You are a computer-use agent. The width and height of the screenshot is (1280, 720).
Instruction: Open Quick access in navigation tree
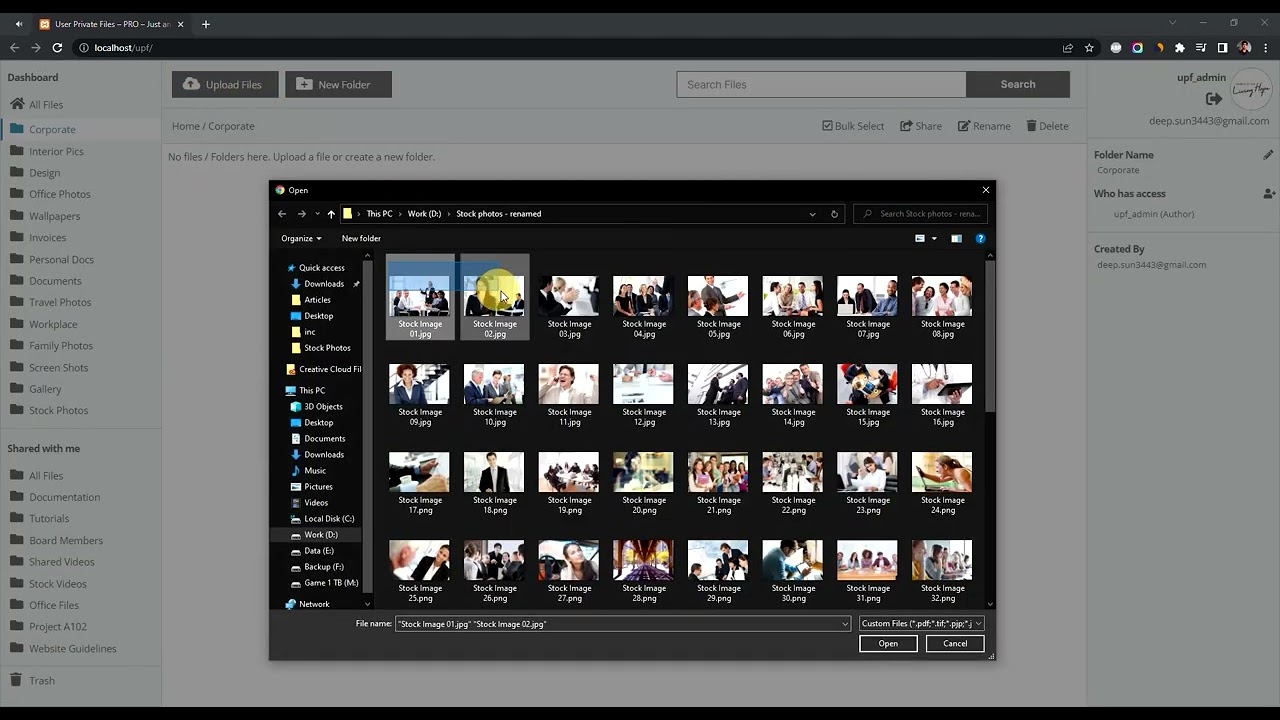321,268
